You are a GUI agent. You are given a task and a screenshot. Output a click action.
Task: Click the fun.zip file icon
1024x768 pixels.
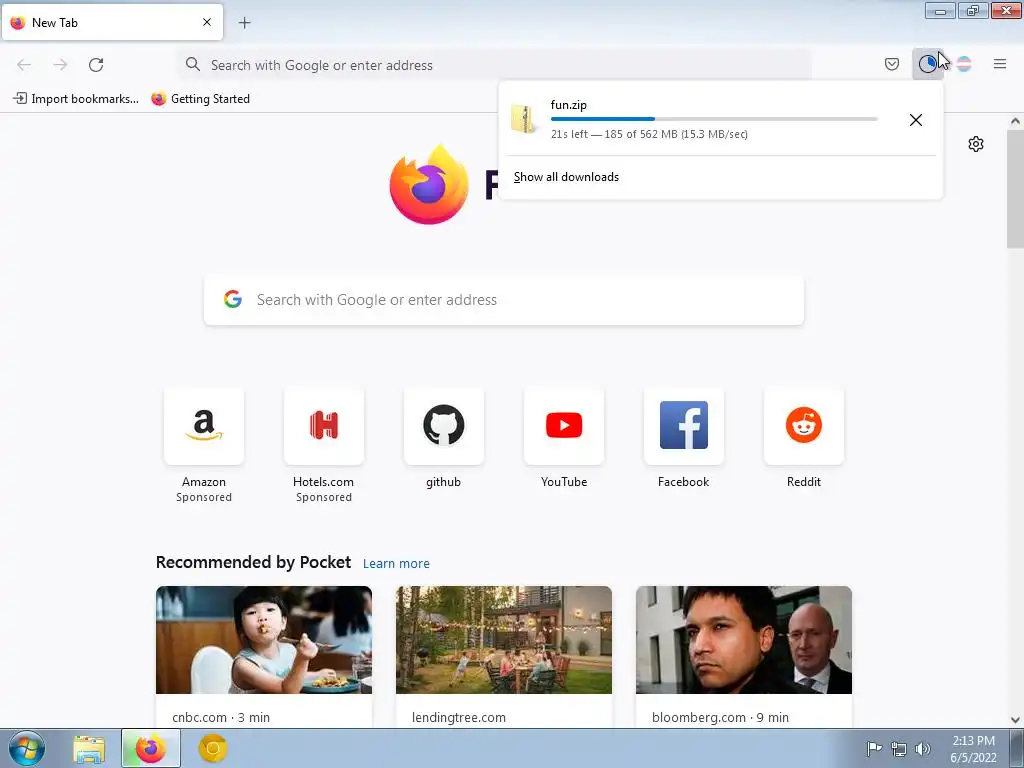pyautogui.click(x=523, y=119)
